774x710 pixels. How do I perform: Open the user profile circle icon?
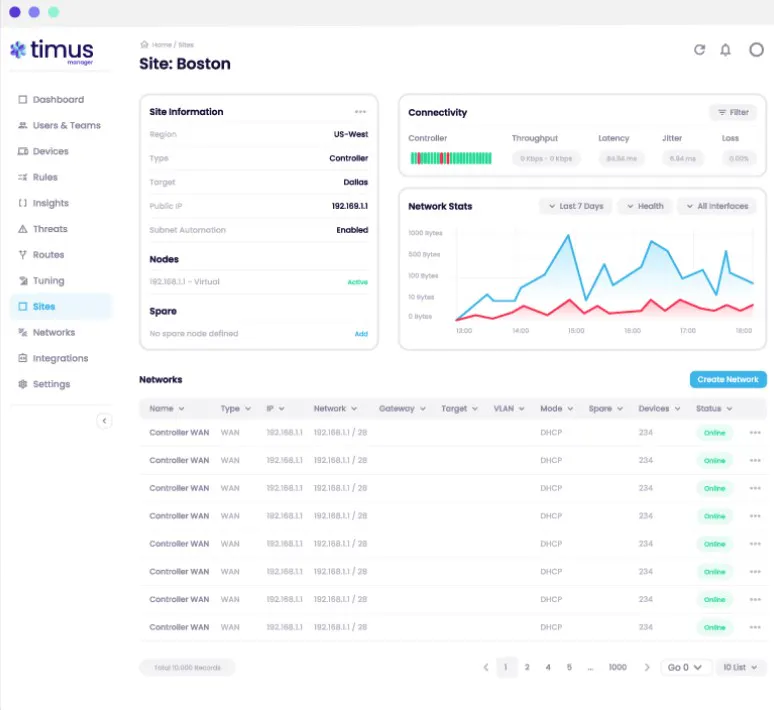[x=756, y=50]
